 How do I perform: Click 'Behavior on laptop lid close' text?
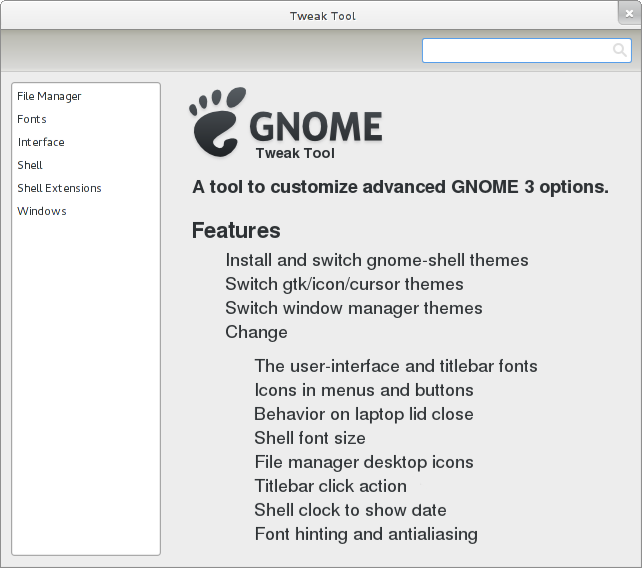point(364,414)
